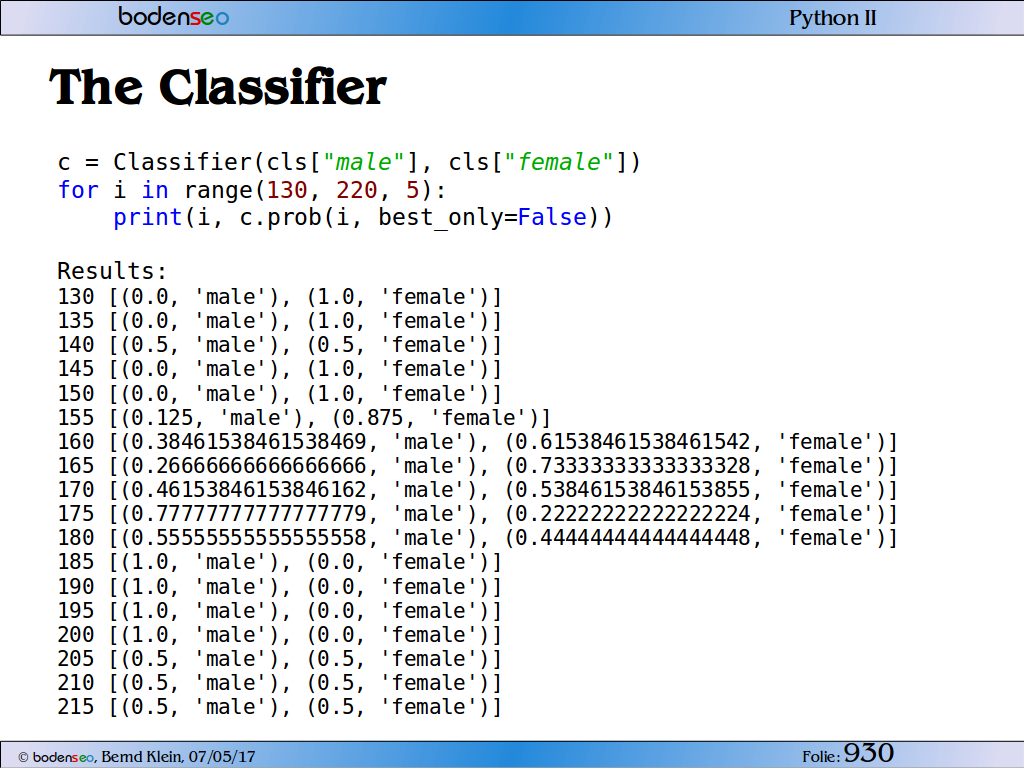Image resolution: width=1024 pixels, height=768 pixels.
Task: Click the result row starting with 180
Action: coord(478,538)
